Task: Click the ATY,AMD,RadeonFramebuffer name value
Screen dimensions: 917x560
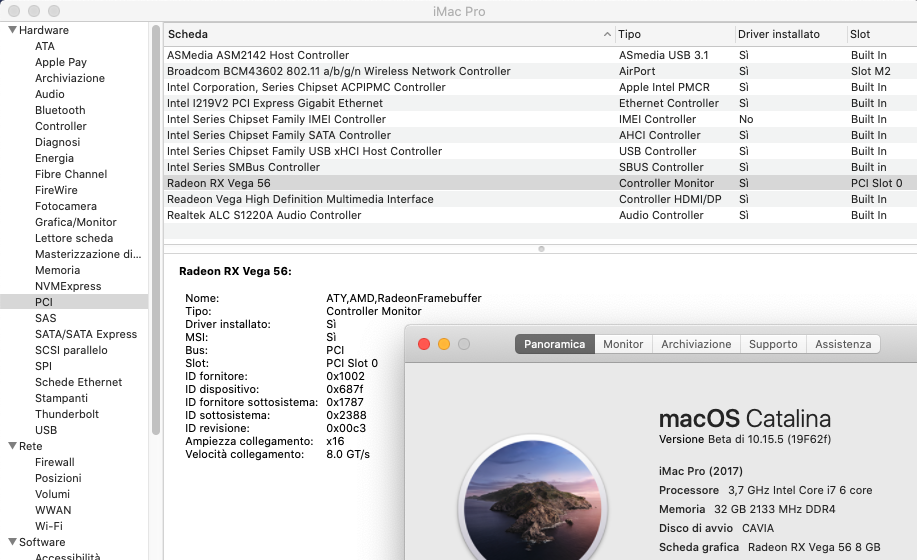Action: point(404,298)
